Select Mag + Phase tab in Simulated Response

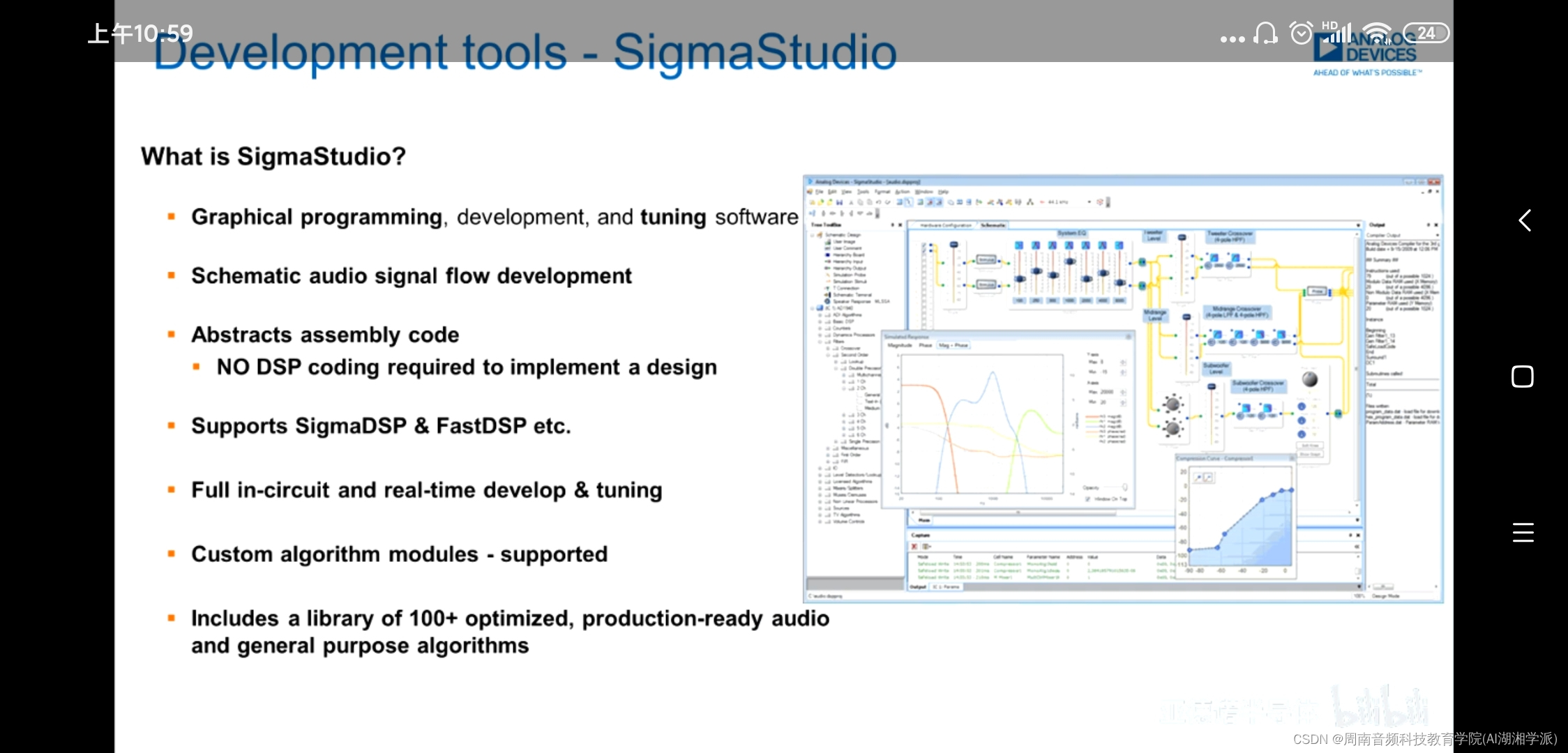[x=953, y=345]
